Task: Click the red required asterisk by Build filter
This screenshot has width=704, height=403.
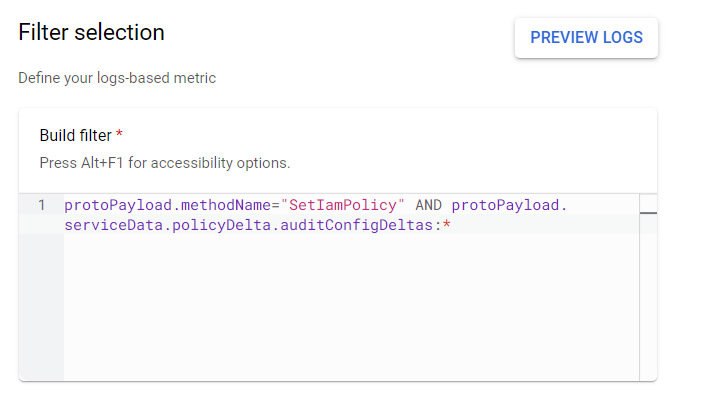Action: (119, 135)
